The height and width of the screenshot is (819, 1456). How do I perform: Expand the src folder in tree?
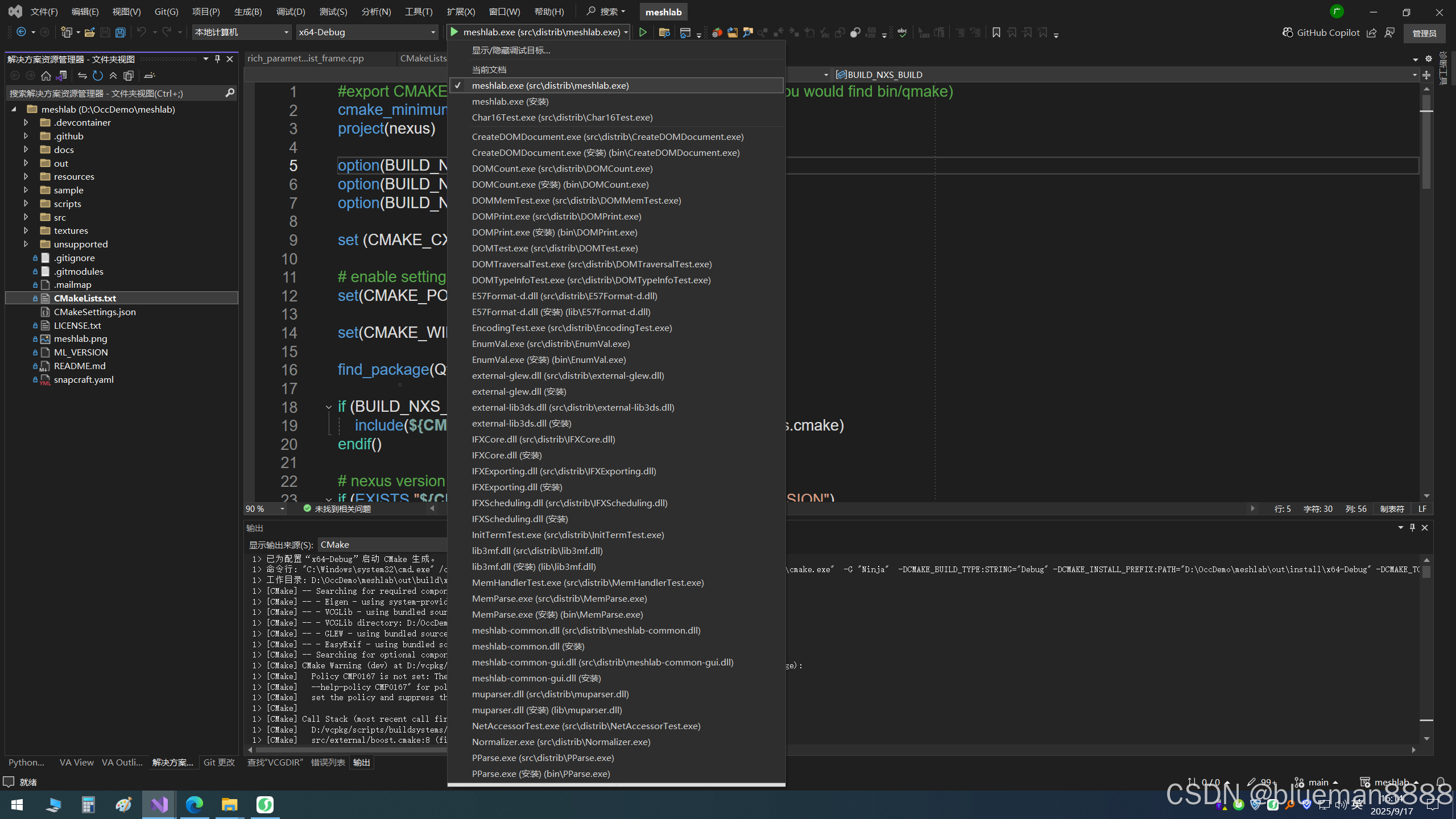pyautogui.click(x=26, y=217)
